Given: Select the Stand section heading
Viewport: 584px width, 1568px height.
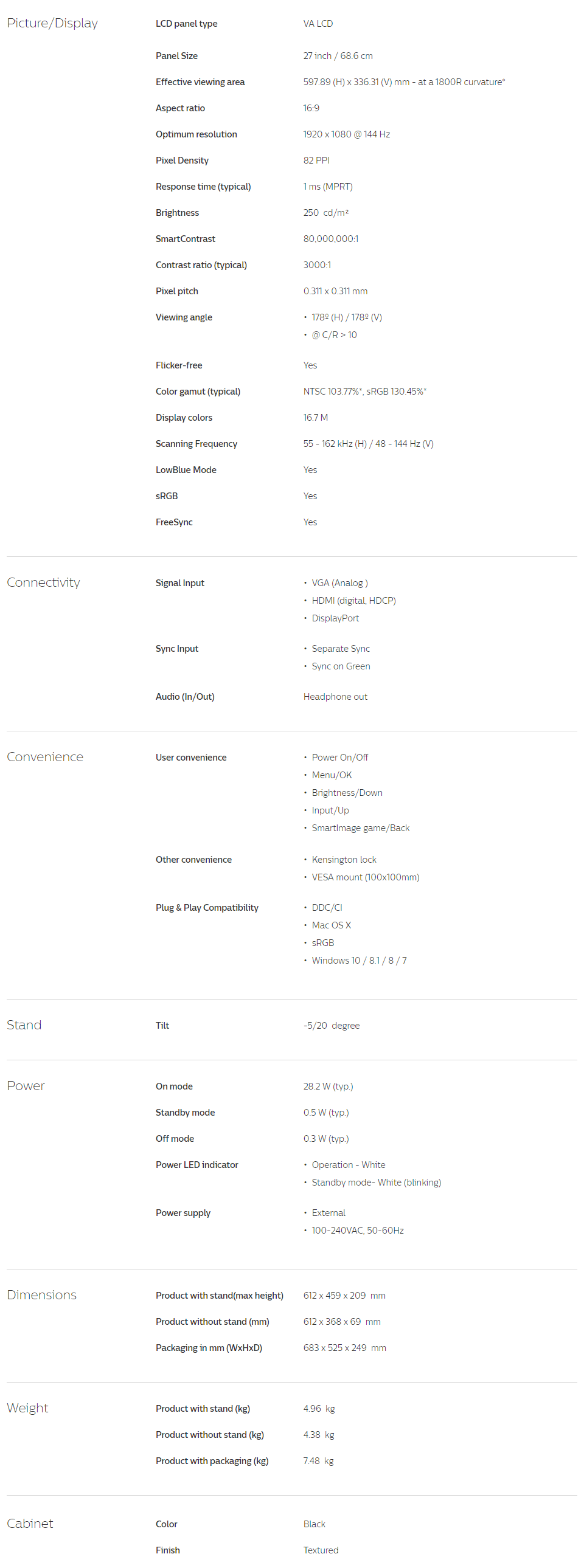Looking at the screenshot, I should click(24, 1025).
